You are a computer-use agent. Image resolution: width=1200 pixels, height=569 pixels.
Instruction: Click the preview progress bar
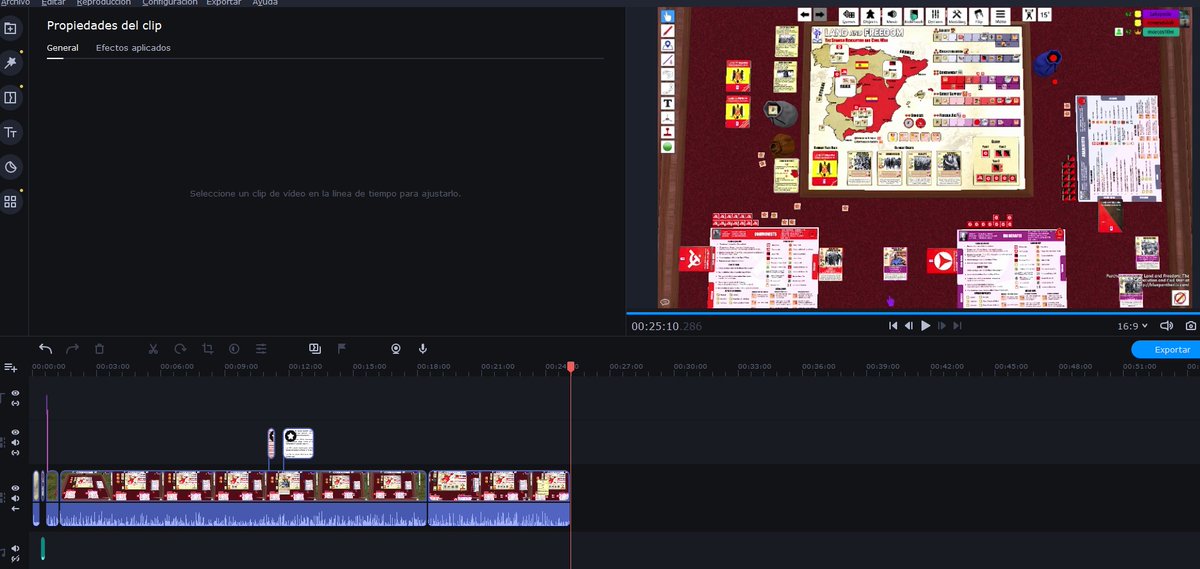pyautogui.click(x=913, y=313)
